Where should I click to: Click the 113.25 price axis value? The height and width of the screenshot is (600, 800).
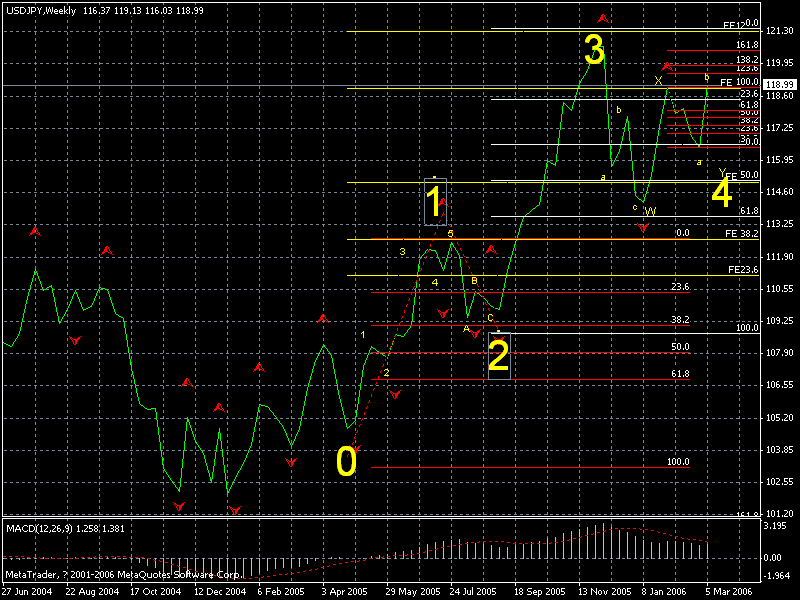[780, 224]
